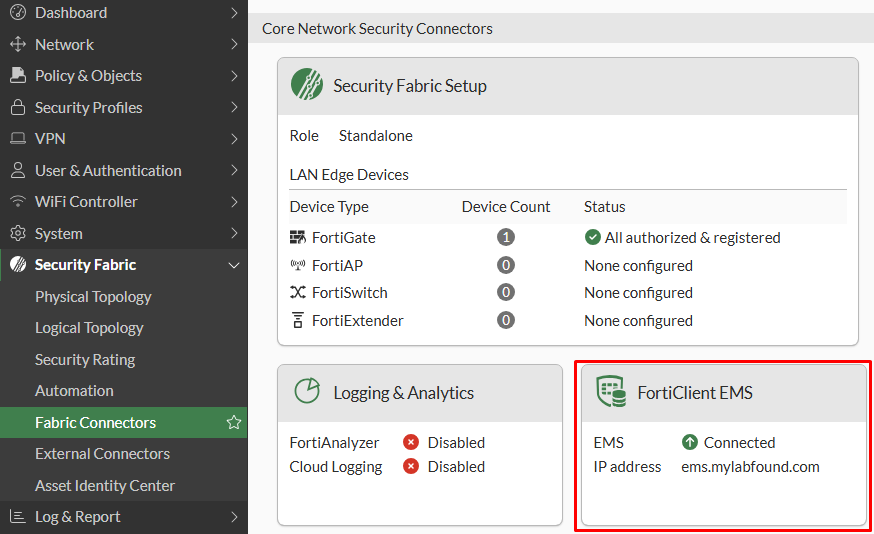The height and width of the screenshot is (534, 874).
Task: Click the Logging & Analytics pie chart icon
Action: click(x=307, y=391)
